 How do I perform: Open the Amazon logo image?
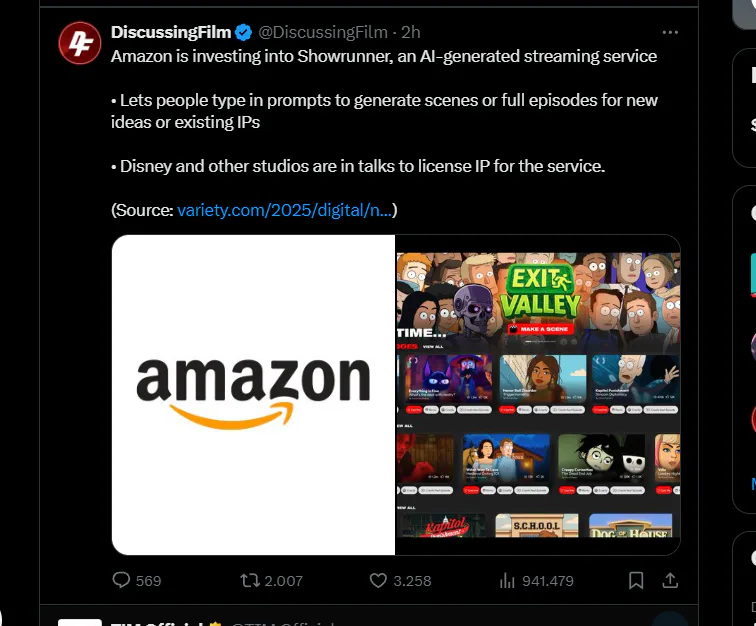pyautogui.click(x=253, y=395)
